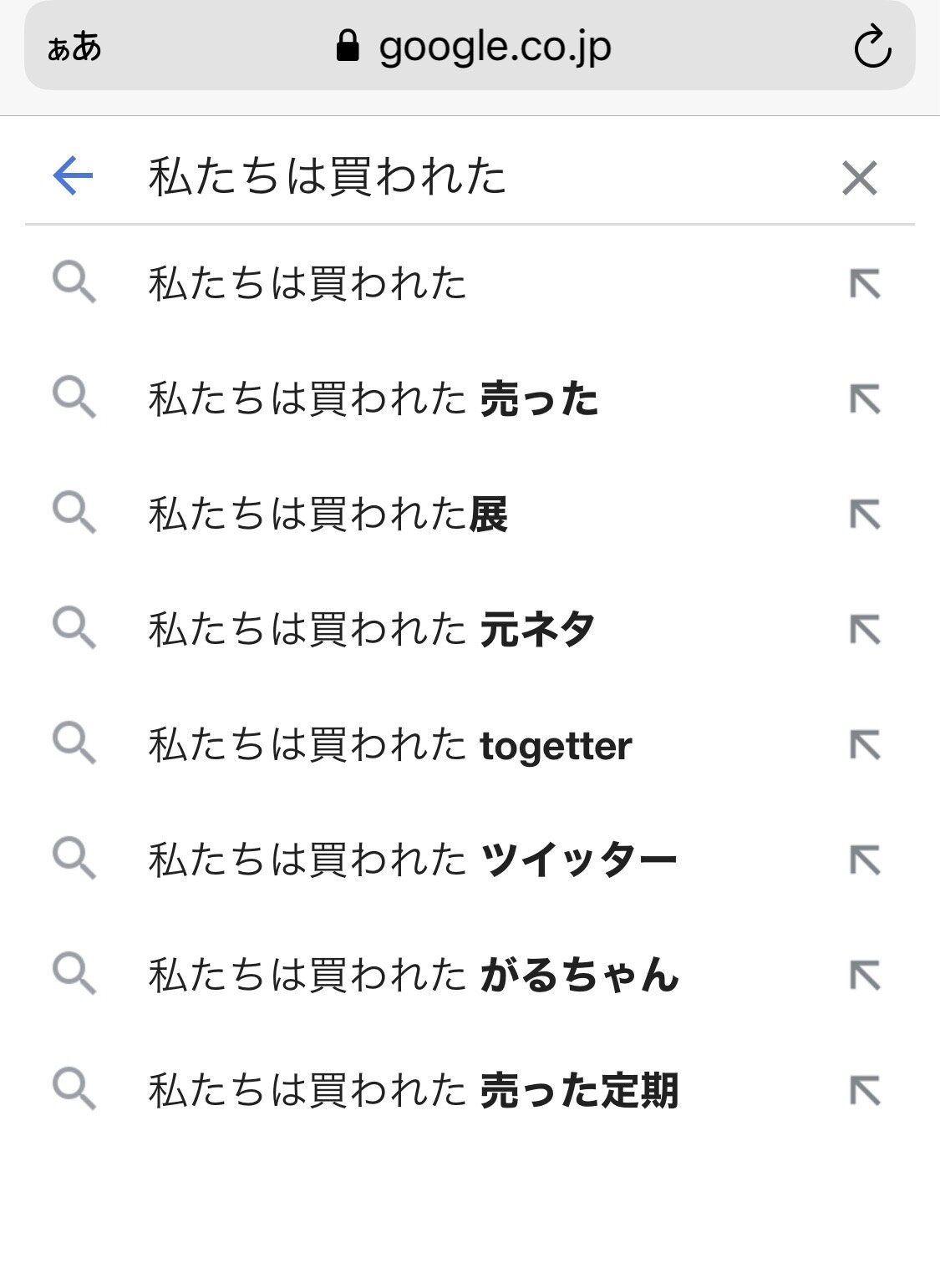Select the 私たちは買われた展 suggestion

click(x=328, y=514)
